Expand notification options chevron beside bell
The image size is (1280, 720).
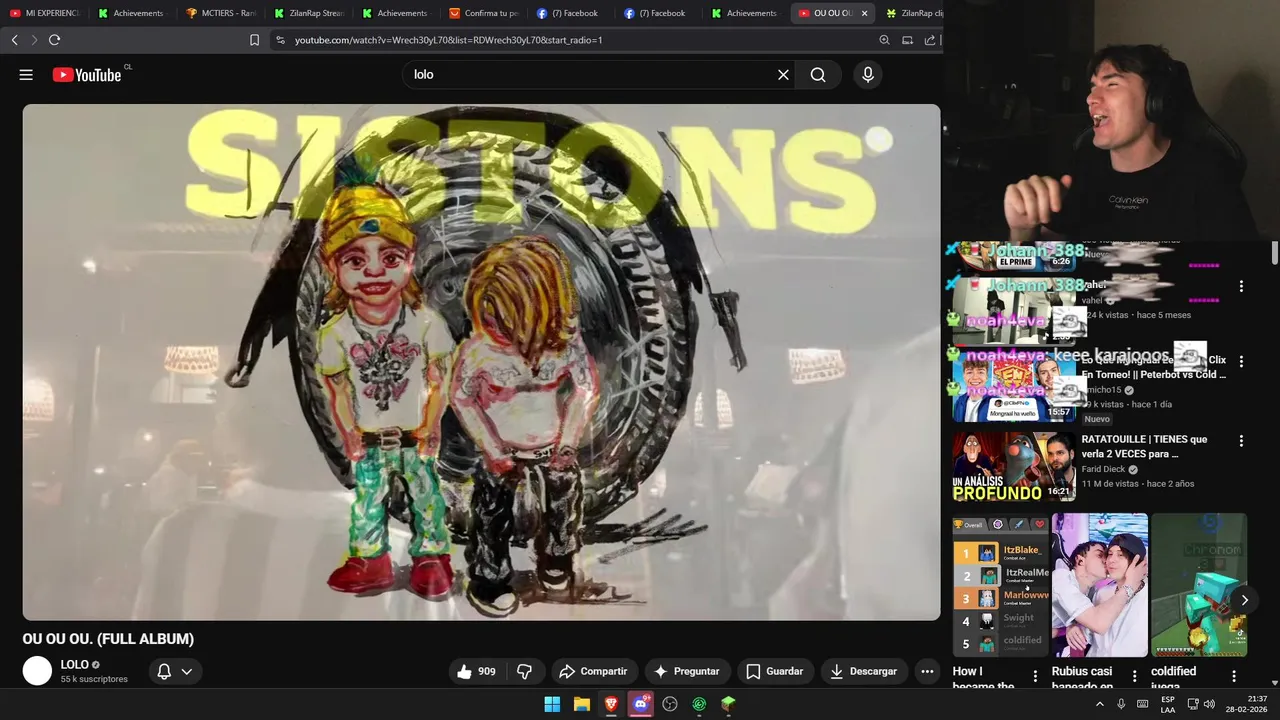coord(186,671)
